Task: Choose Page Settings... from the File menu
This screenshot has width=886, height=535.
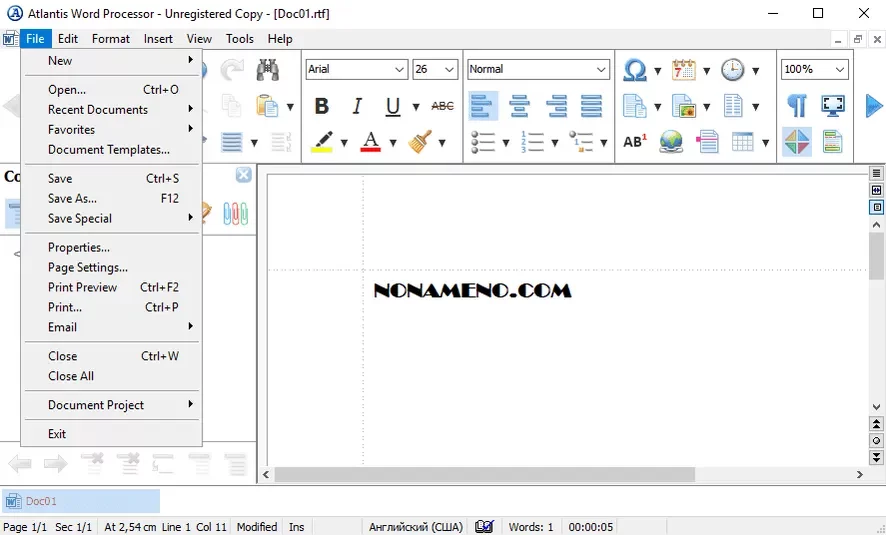Action: pos(88,267)
